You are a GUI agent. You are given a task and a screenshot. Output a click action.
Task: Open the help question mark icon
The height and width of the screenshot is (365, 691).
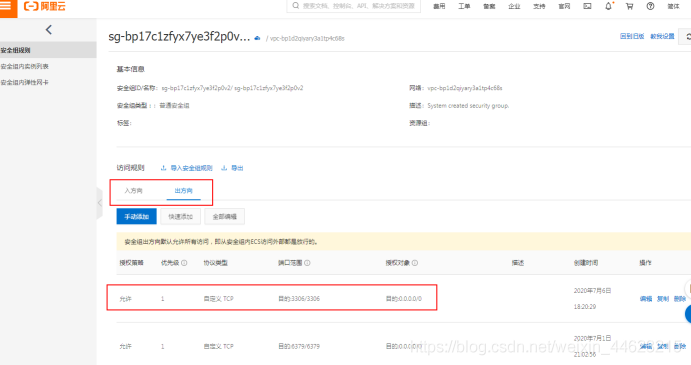(x=650, y=6)
